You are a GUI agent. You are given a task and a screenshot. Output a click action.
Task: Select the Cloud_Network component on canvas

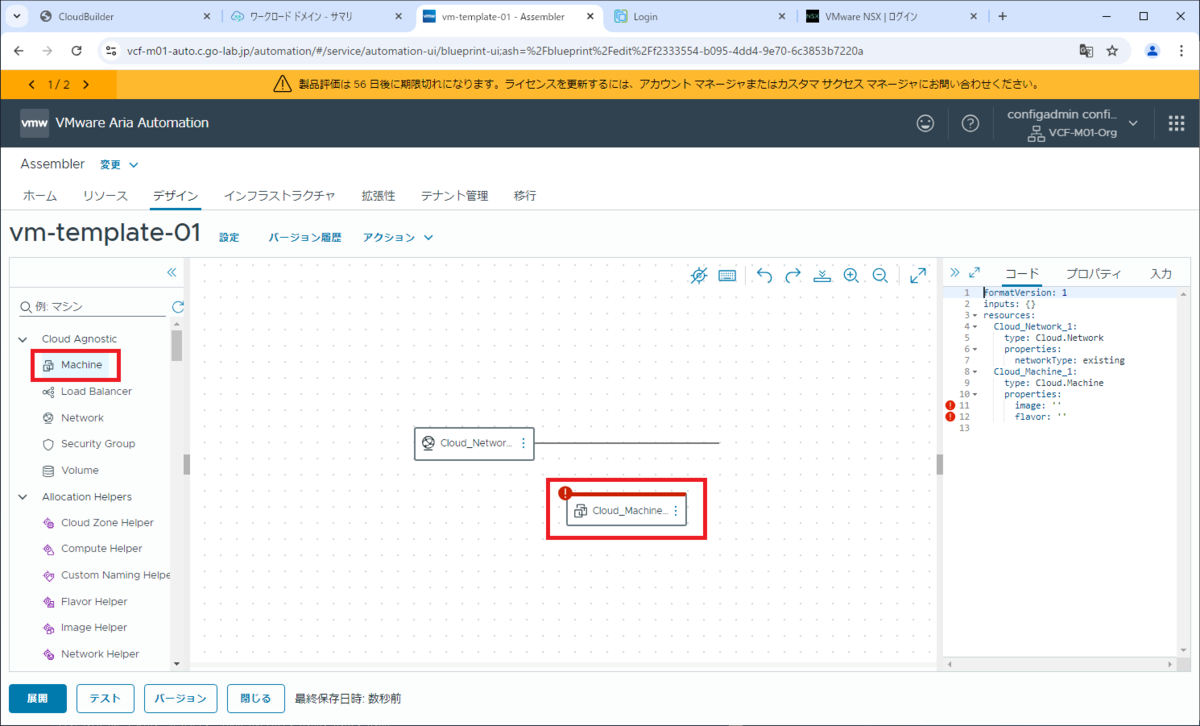(x=475, y=443)
